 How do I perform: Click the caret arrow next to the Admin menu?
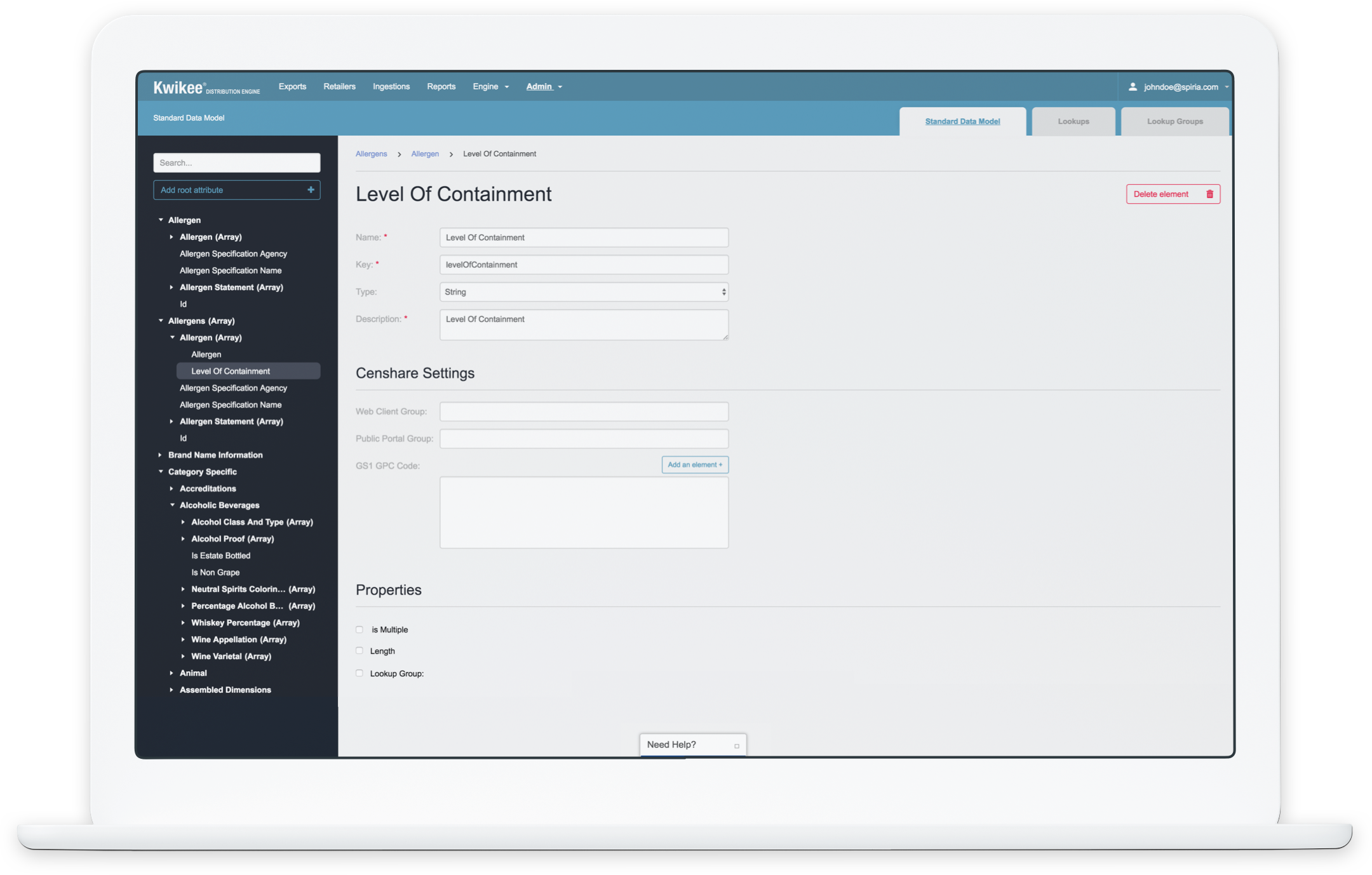click(x=560, y=87)
